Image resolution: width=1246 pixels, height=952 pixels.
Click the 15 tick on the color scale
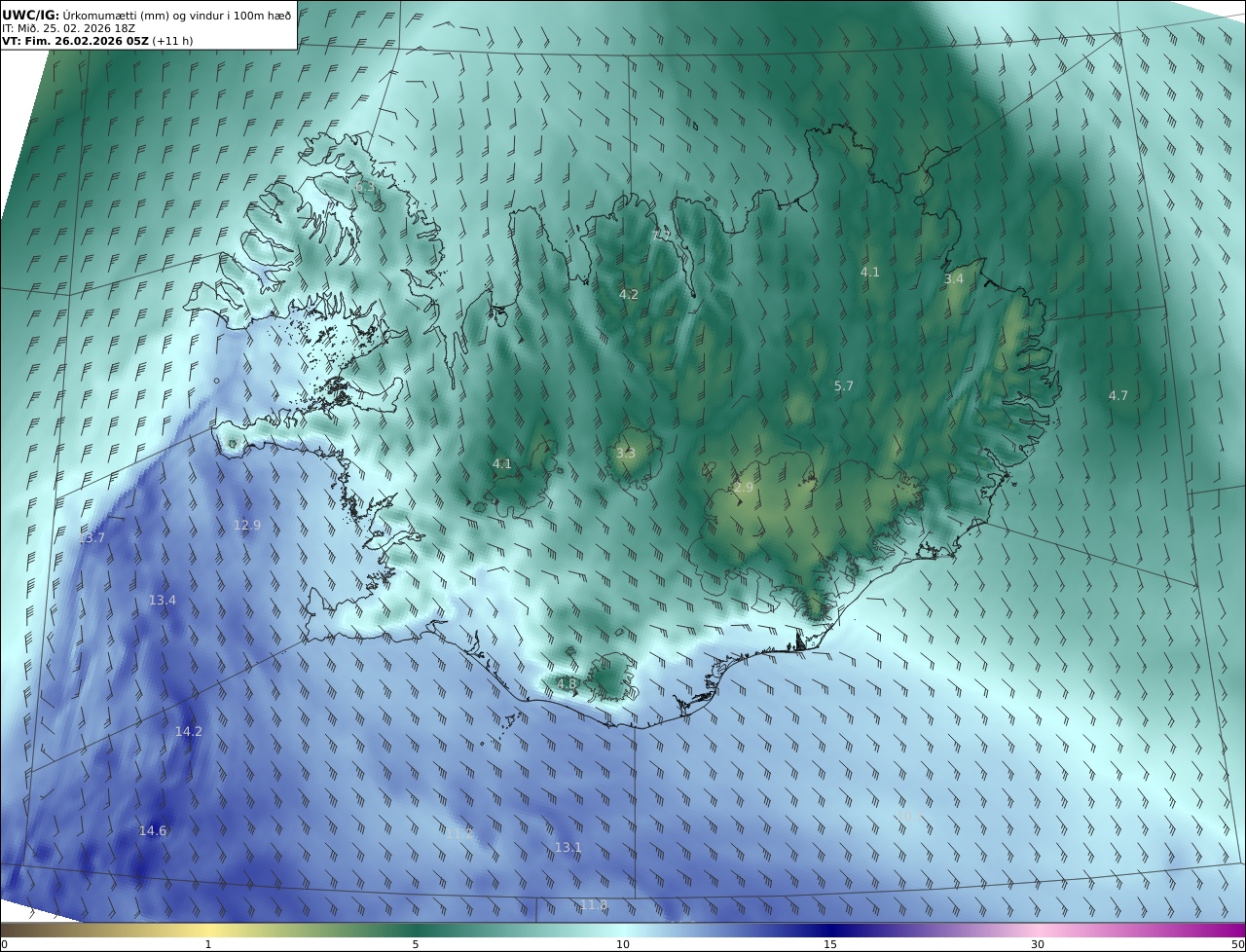tap(830, 944)
